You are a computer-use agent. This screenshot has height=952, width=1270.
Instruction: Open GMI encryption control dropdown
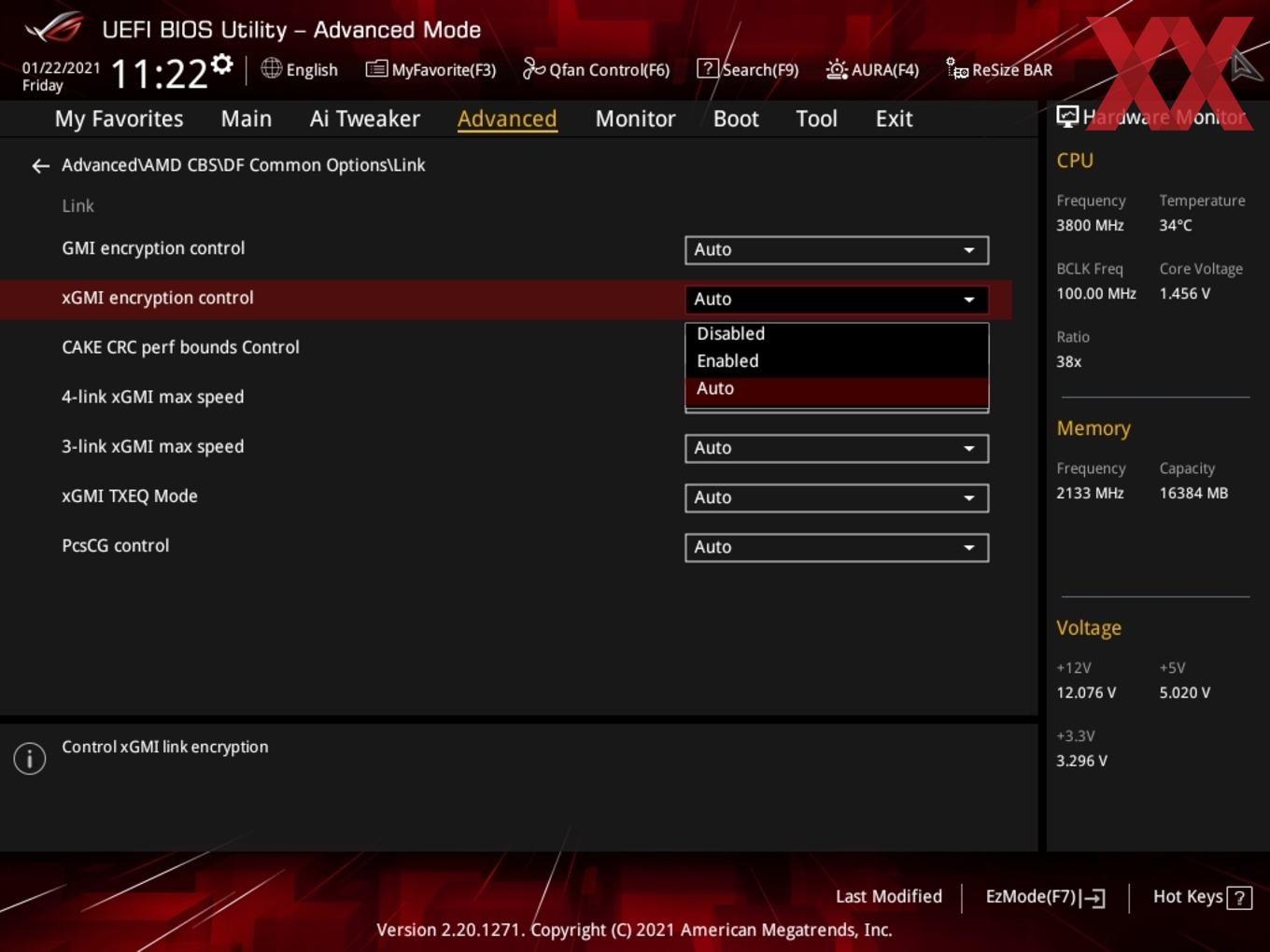coord(837,250)
